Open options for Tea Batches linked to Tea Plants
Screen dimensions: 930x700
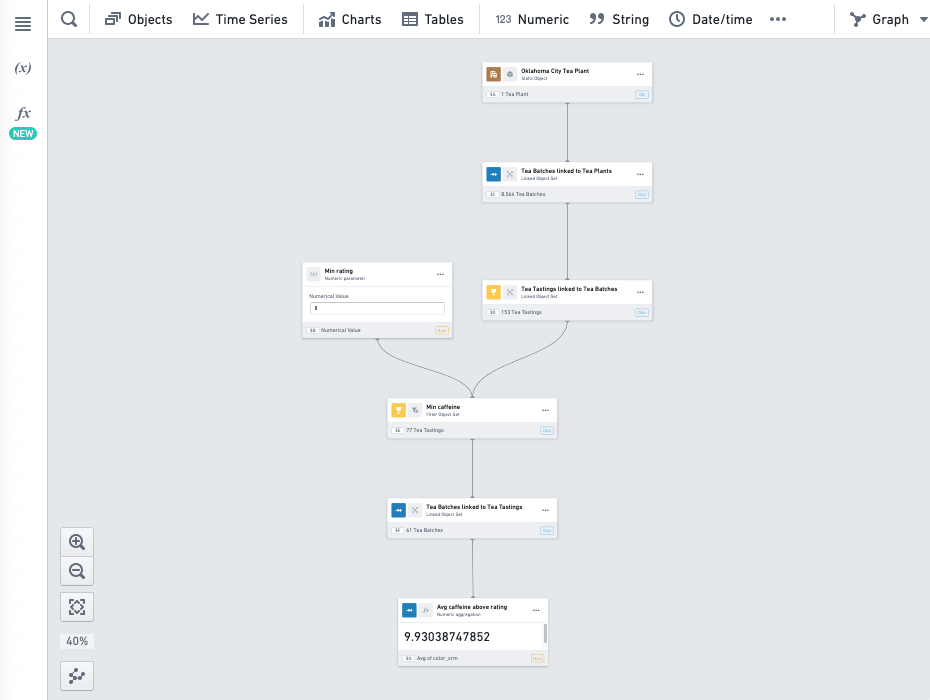(x=640, y=174)
